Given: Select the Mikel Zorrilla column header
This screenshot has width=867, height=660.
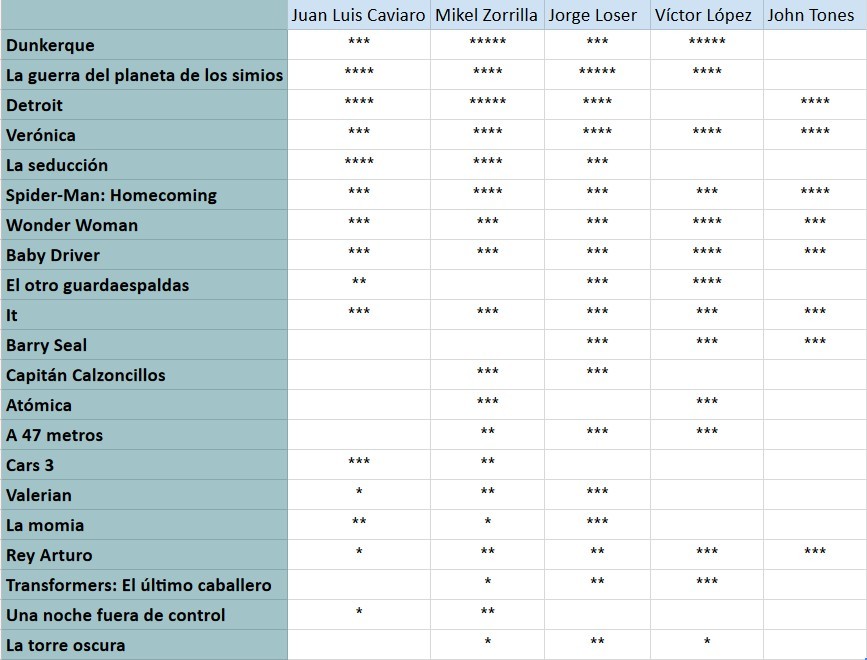Looking at the screenshot, I should point(486,15).
